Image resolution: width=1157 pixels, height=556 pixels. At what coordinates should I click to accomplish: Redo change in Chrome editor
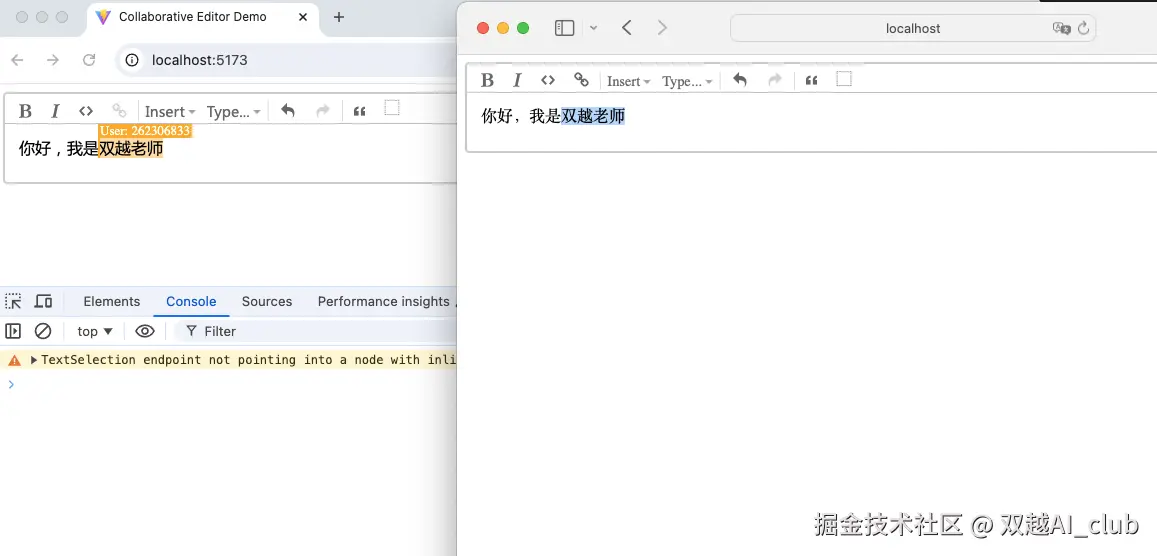coord(322,111)
